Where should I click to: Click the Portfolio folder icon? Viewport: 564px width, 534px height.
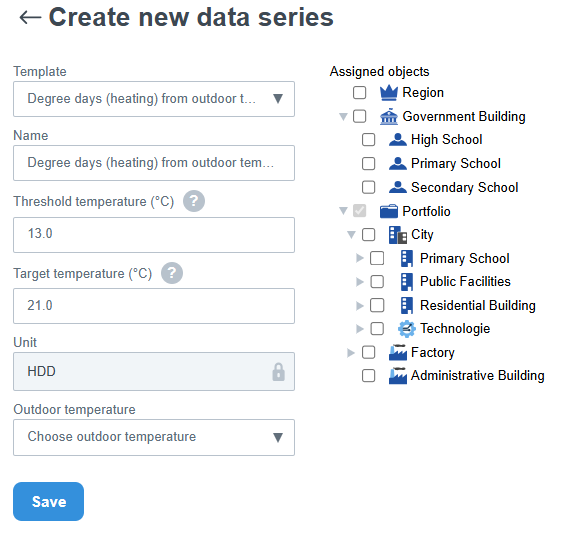[x=389, y=211]
